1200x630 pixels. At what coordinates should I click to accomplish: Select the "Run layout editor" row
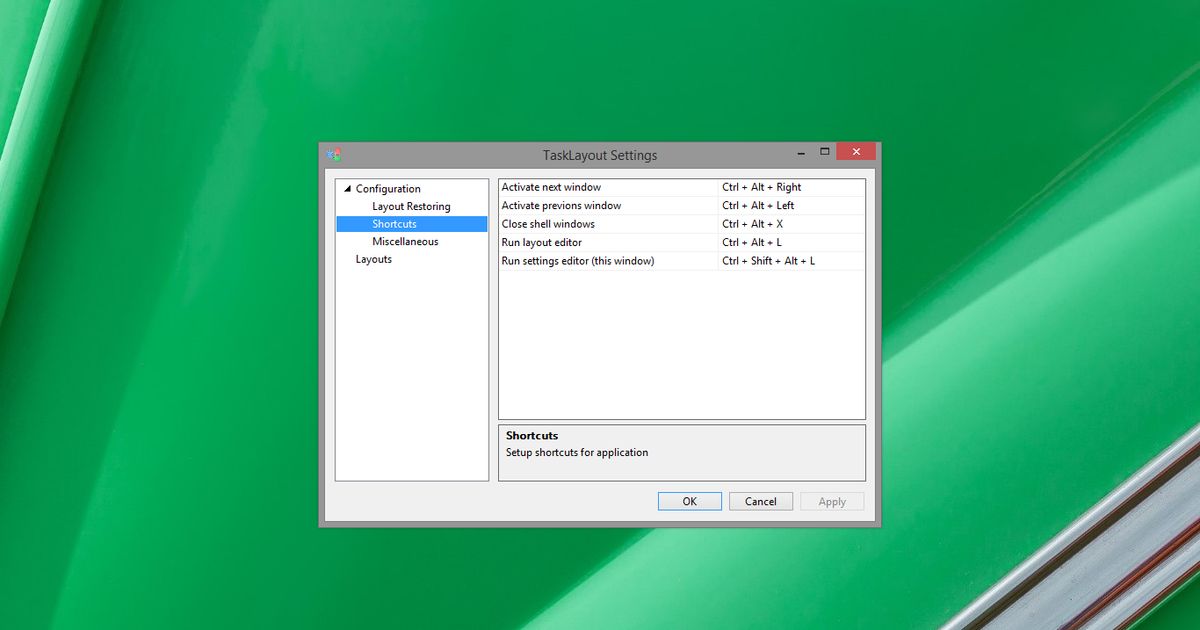click(x=541, y=242)
